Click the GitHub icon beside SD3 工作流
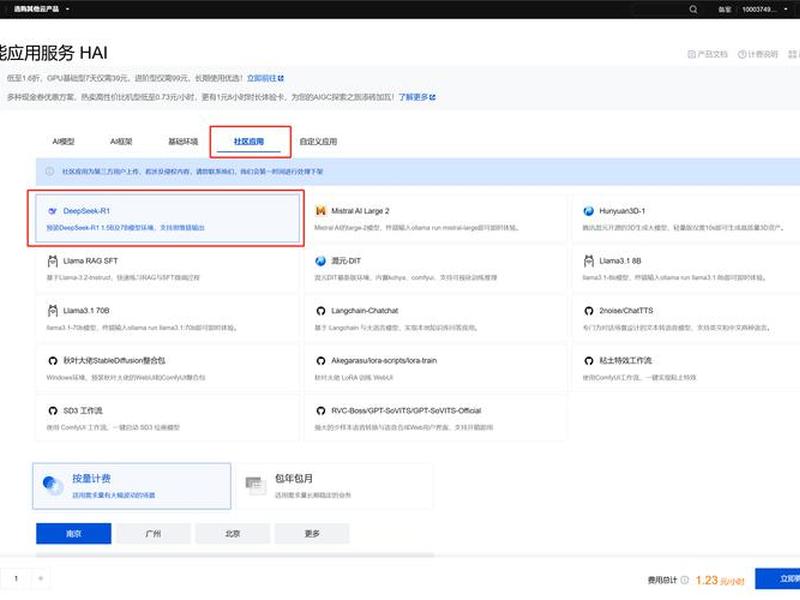 pos(52,411)
